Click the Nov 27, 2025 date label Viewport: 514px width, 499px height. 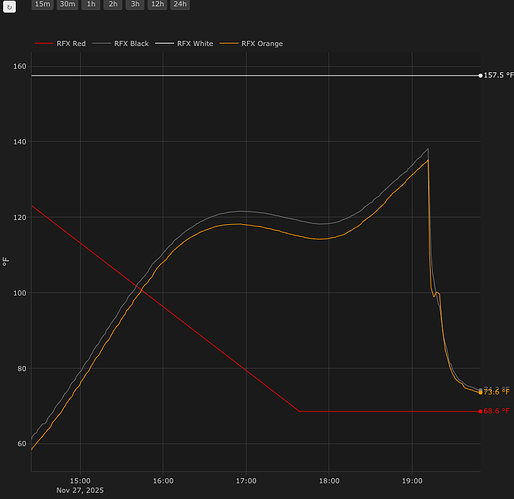point(80,490)
